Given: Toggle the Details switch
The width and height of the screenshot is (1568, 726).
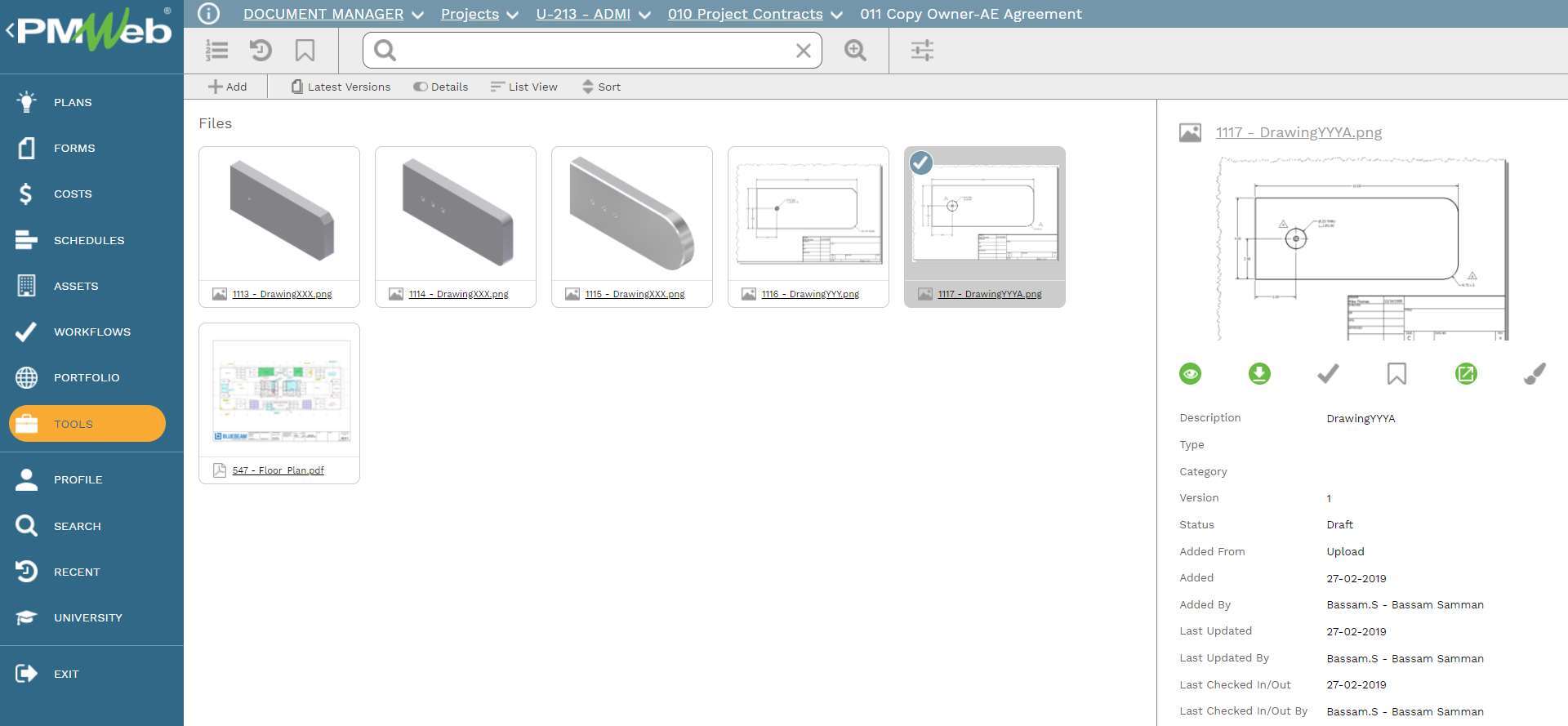Looking at the screenshot, I should (x=440, y=87).
